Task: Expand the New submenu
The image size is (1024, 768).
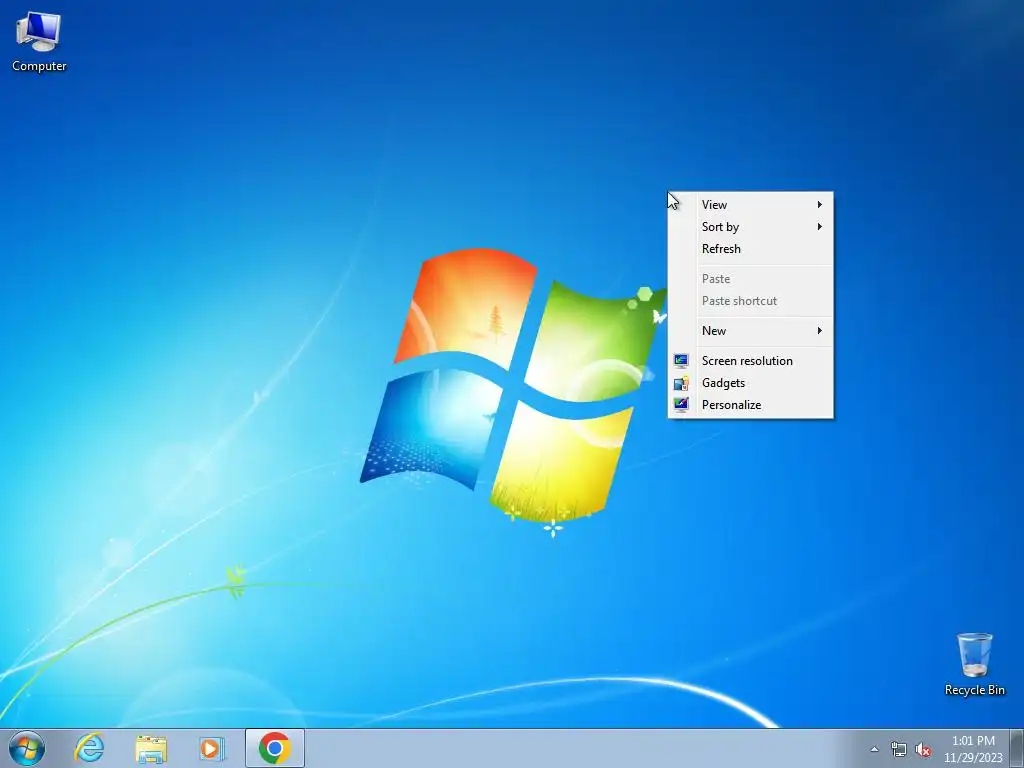Action: click(x=750, y=330)
